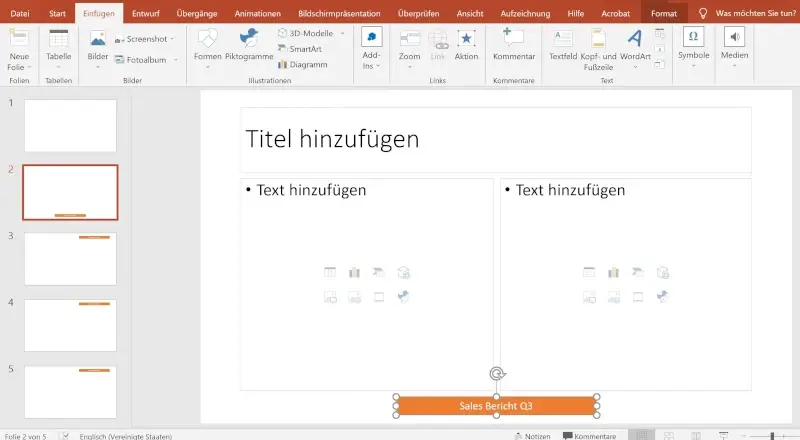Switch to Reading view in status bar
800x440 pixels.
(x=696, y=436)
